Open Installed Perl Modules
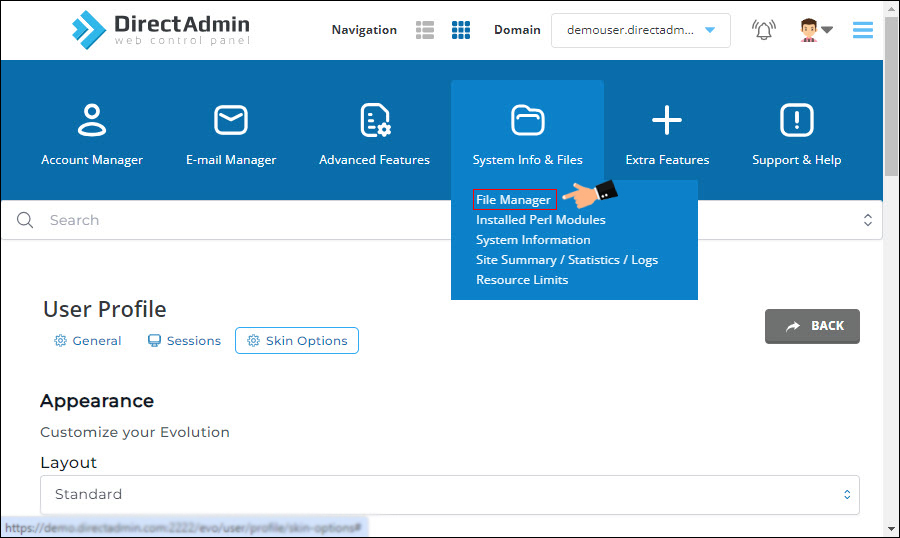The width and height of the screenshot is (900, 538). point(541,220)
